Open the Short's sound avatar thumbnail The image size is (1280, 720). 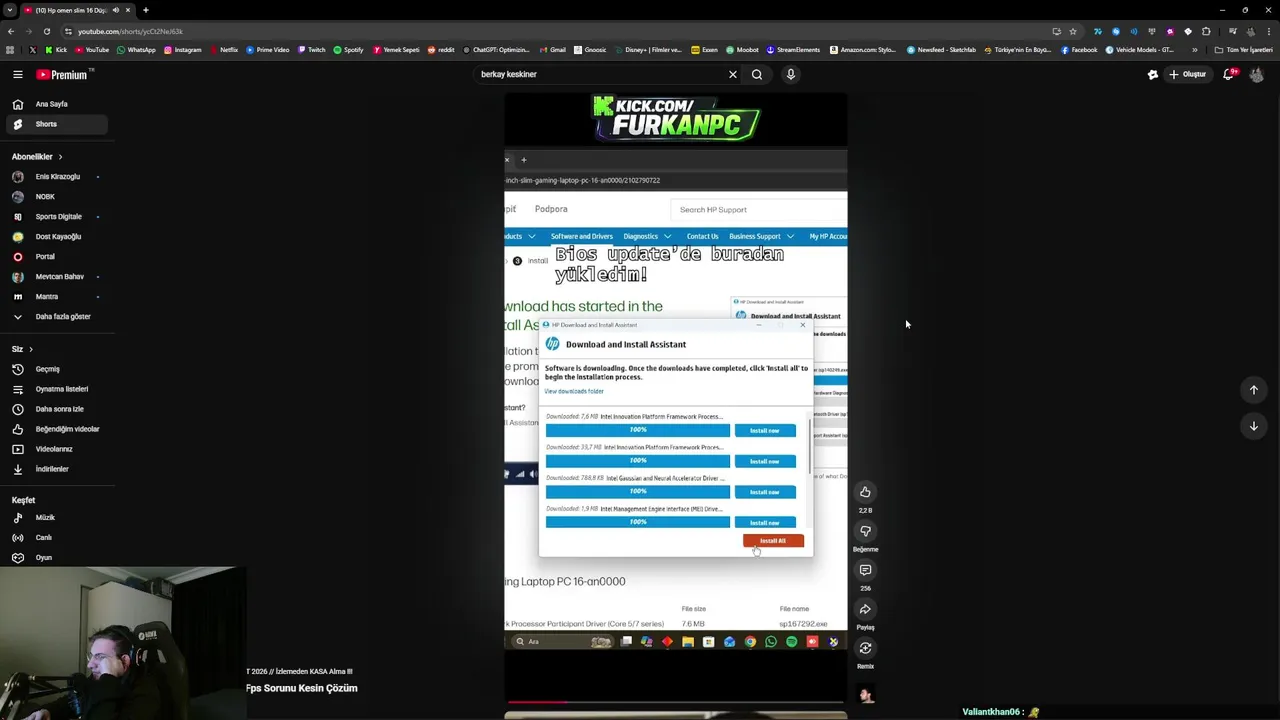pyautogui.click(x=866, y=695)
